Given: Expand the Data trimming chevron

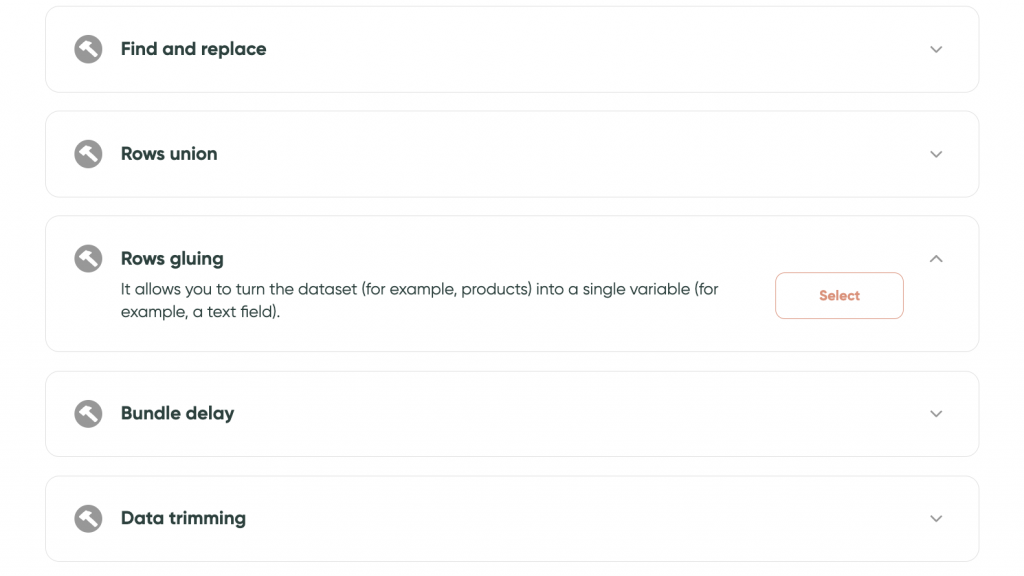Looking at the screenshot, I should (x=936, y=519).
